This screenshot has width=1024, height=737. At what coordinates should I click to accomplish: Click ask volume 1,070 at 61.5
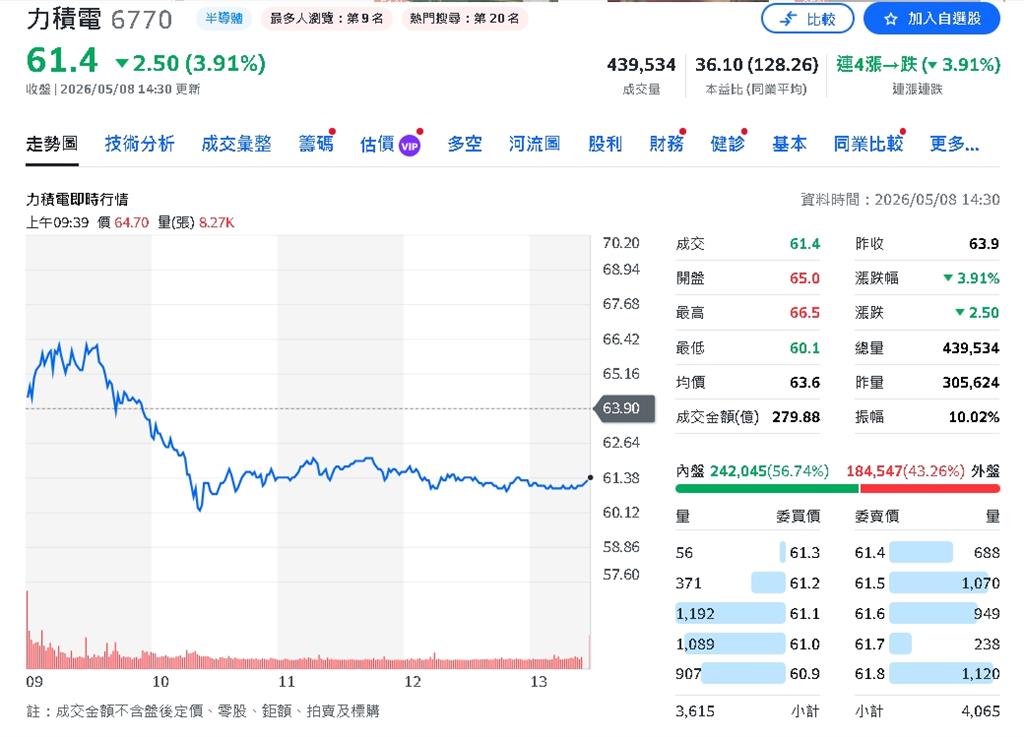pos(980,583)
